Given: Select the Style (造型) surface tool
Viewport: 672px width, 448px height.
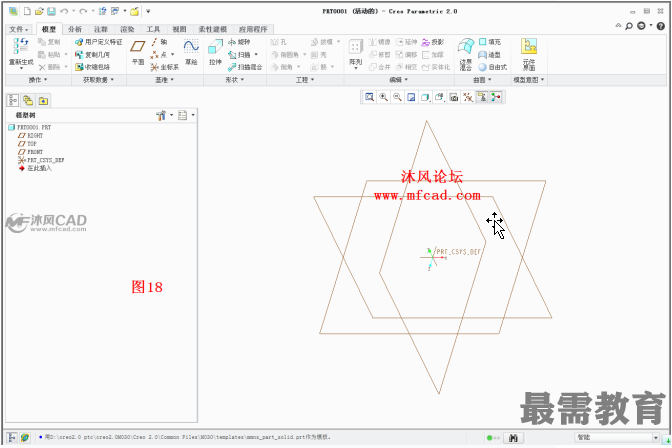Looking at the screenshot, I should coord(489,54).
